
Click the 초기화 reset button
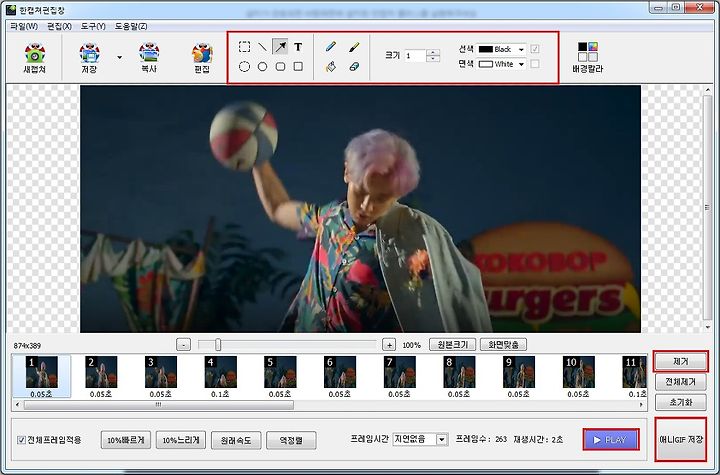[681, 402]
